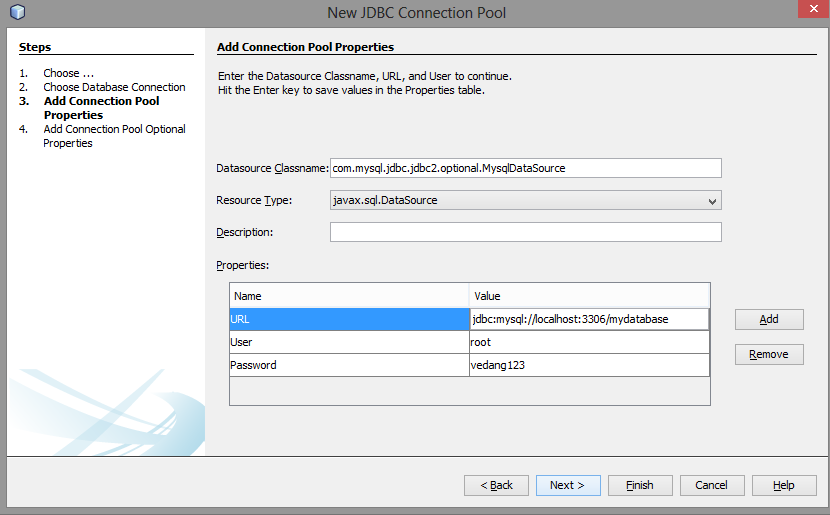This screenshot has width=830, height=515.
Task: Click the Finish button
Action: tap(640, 485)
